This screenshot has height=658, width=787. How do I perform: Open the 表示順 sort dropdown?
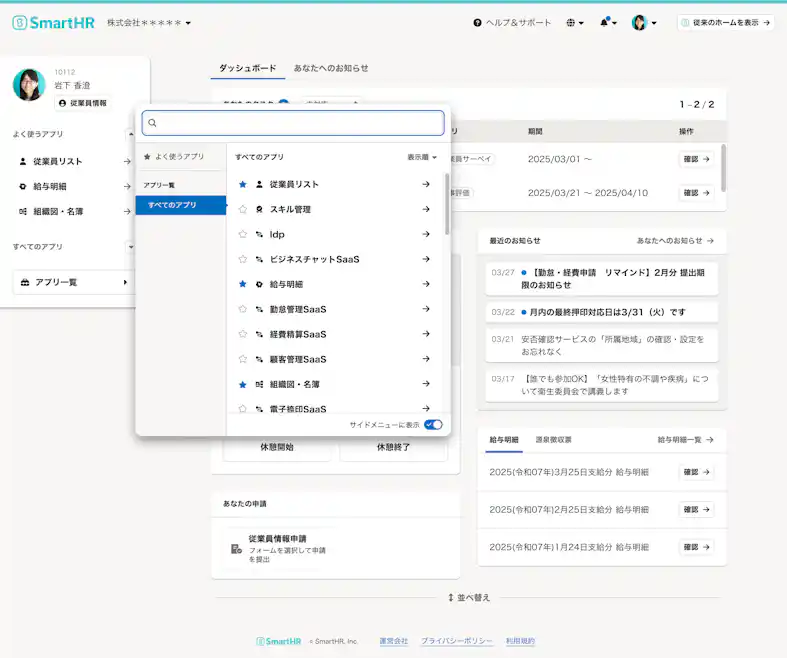point(422,157)
